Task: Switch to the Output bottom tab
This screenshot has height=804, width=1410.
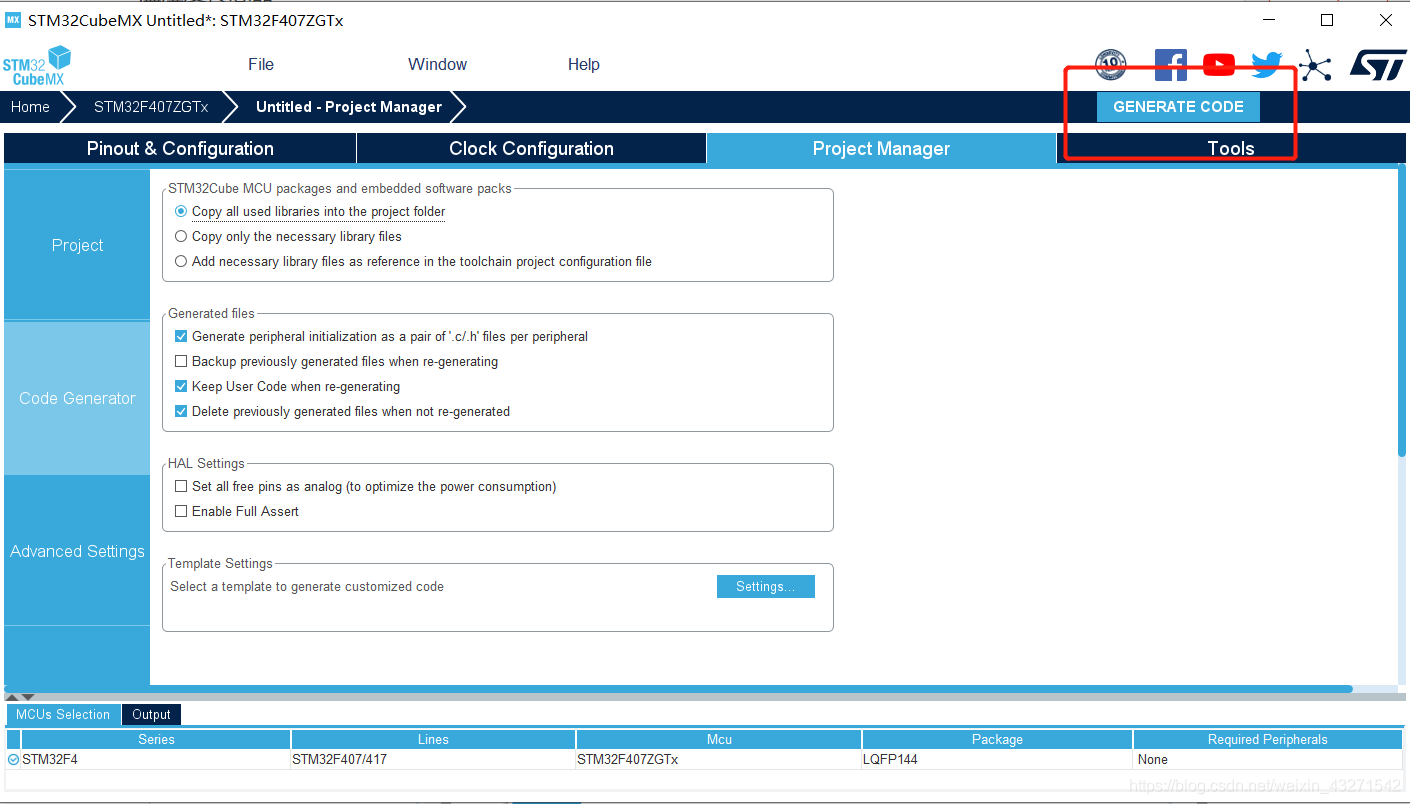Action: (x=151, y=715)
